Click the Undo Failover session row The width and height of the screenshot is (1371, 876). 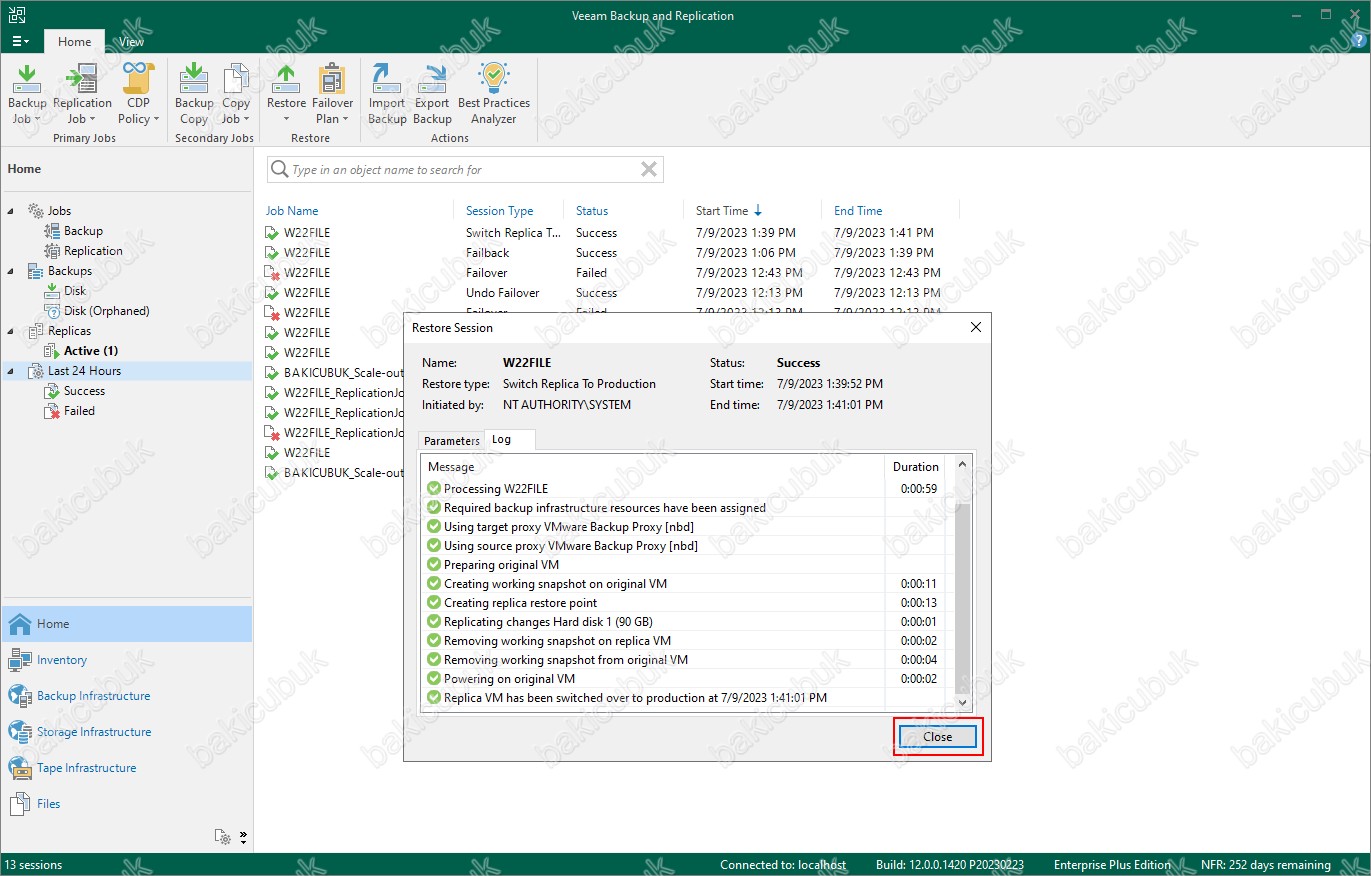click(612, 293)
